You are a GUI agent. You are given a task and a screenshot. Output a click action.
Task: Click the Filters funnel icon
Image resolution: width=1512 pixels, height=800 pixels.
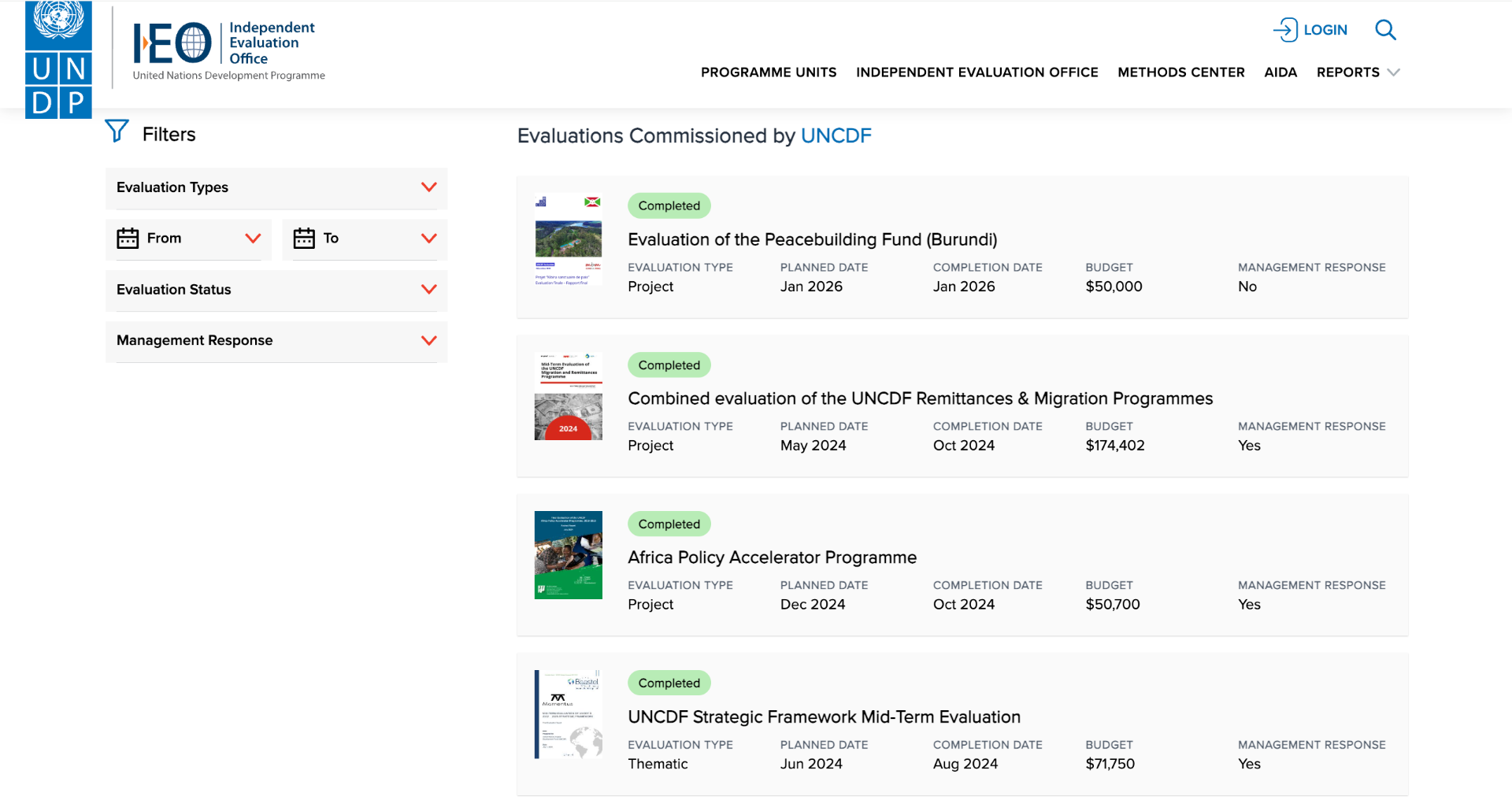tap(117, 131)
